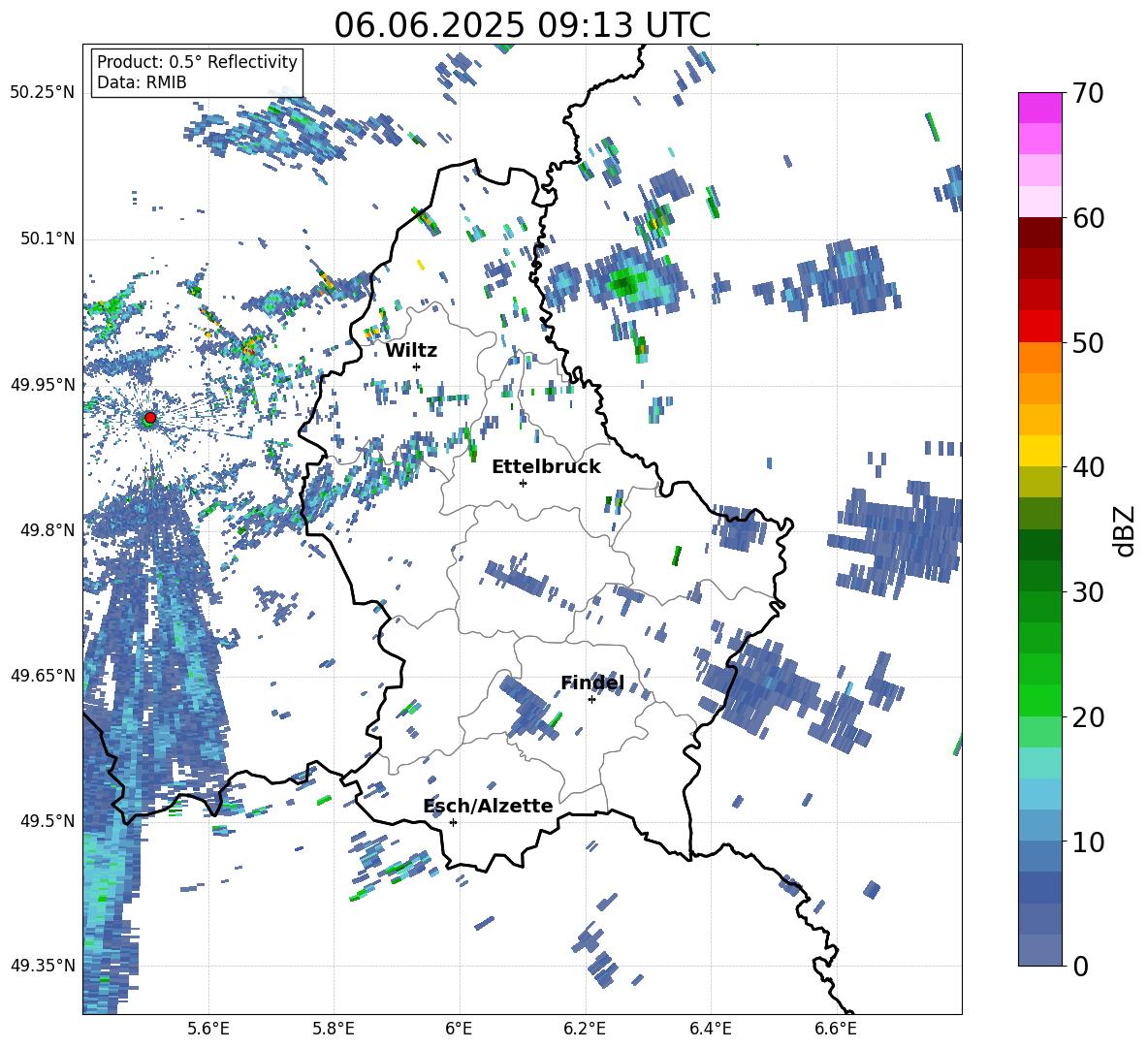The width and height of the screenshot is (1148, 1048).
Task: Click the Findel cross marker
Action: [591, 700]
